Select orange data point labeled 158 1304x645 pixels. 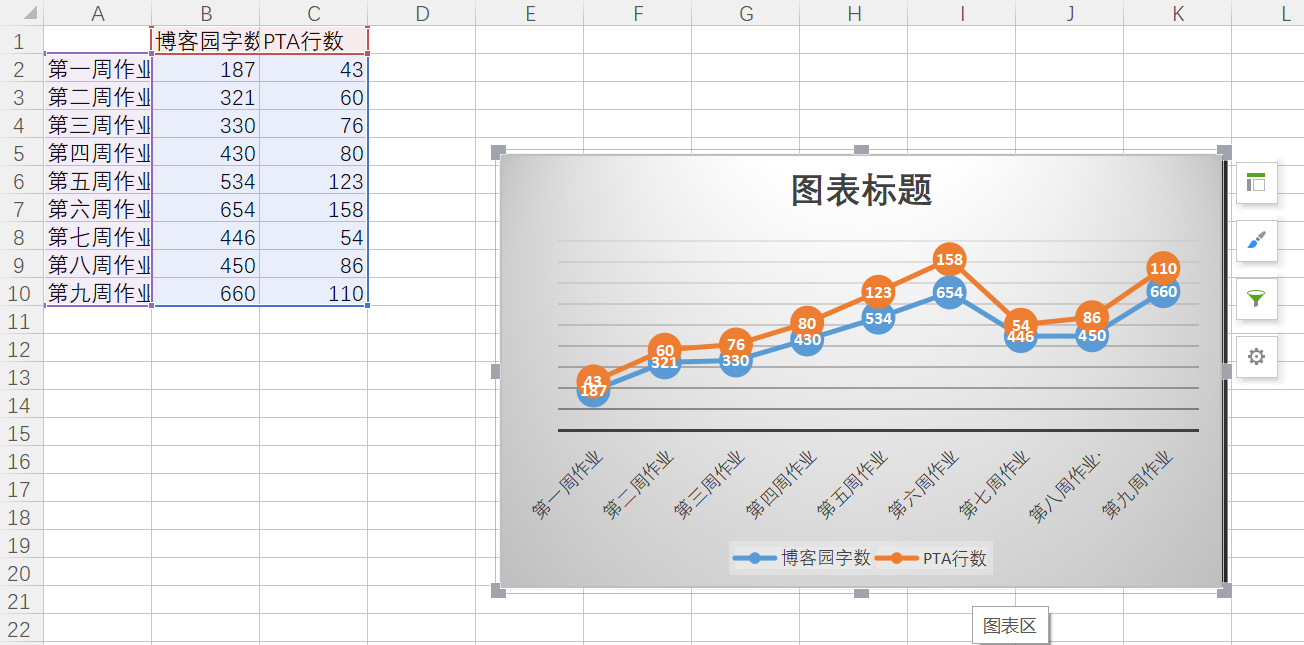pyautogui.click(x=948, y=260)
